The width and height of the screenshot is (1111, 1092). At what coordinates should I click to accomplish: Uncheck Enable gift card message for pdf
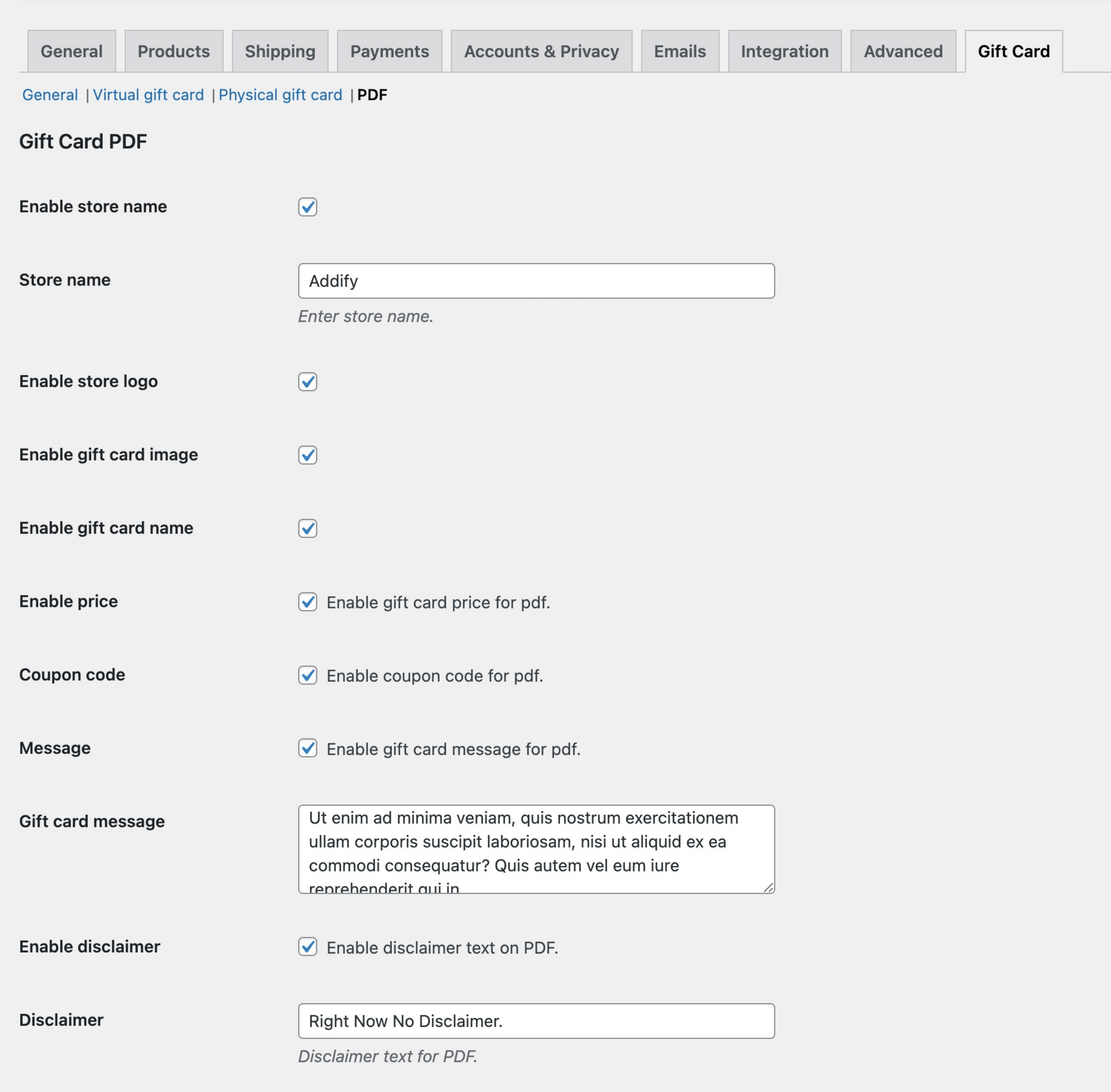tap(307, 748)
